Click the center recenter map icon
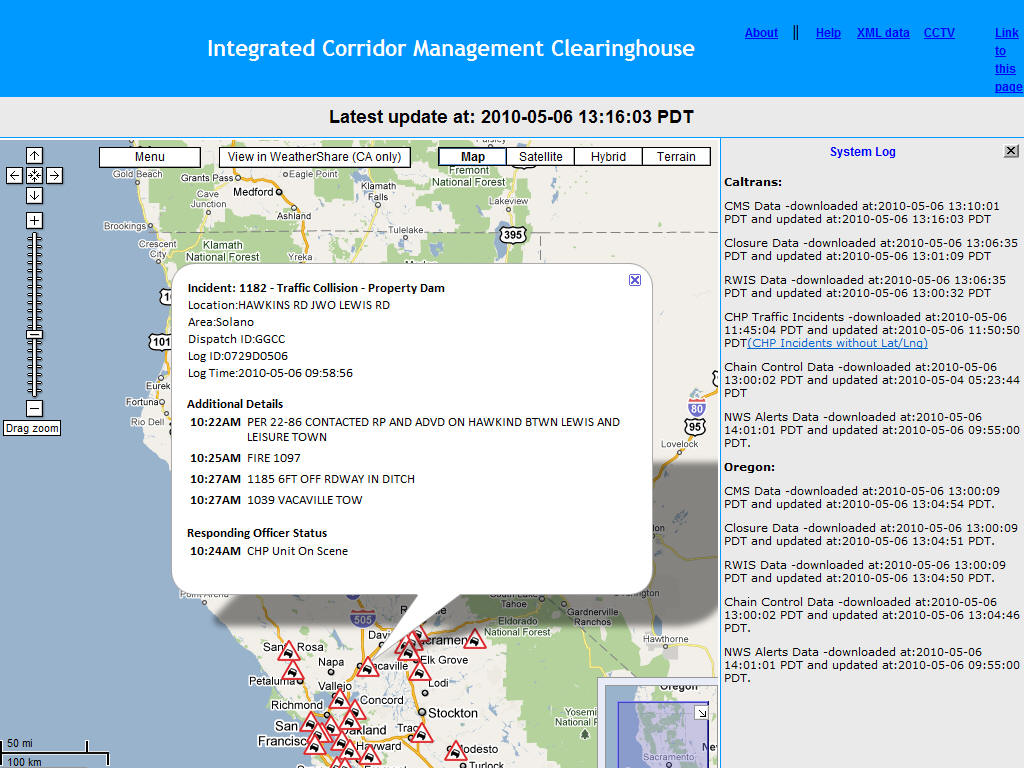 [34, 175]
